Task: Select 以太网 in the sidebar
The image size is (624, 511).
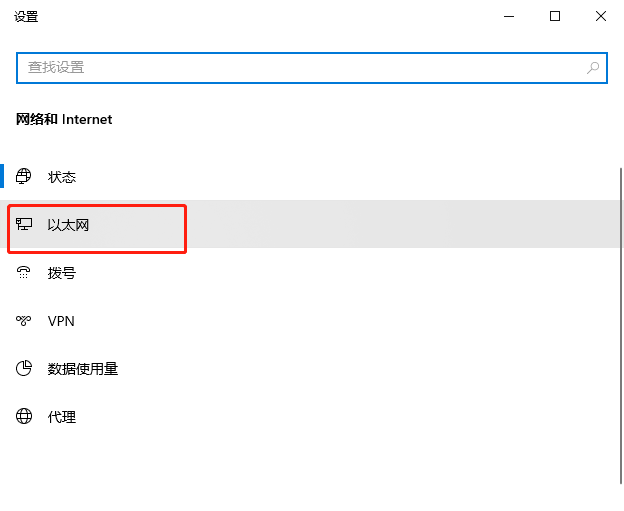Action: tap(310, 224)
